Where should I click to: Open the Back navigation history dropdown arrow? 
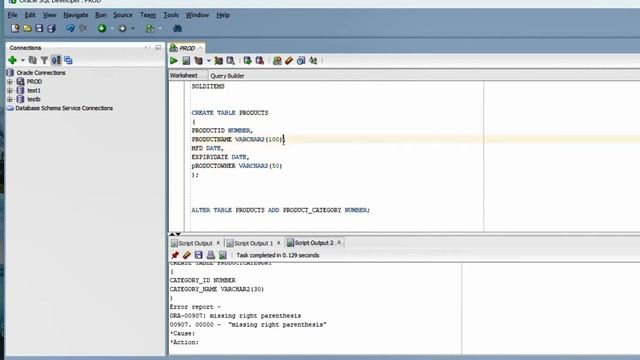coord(112,29)
